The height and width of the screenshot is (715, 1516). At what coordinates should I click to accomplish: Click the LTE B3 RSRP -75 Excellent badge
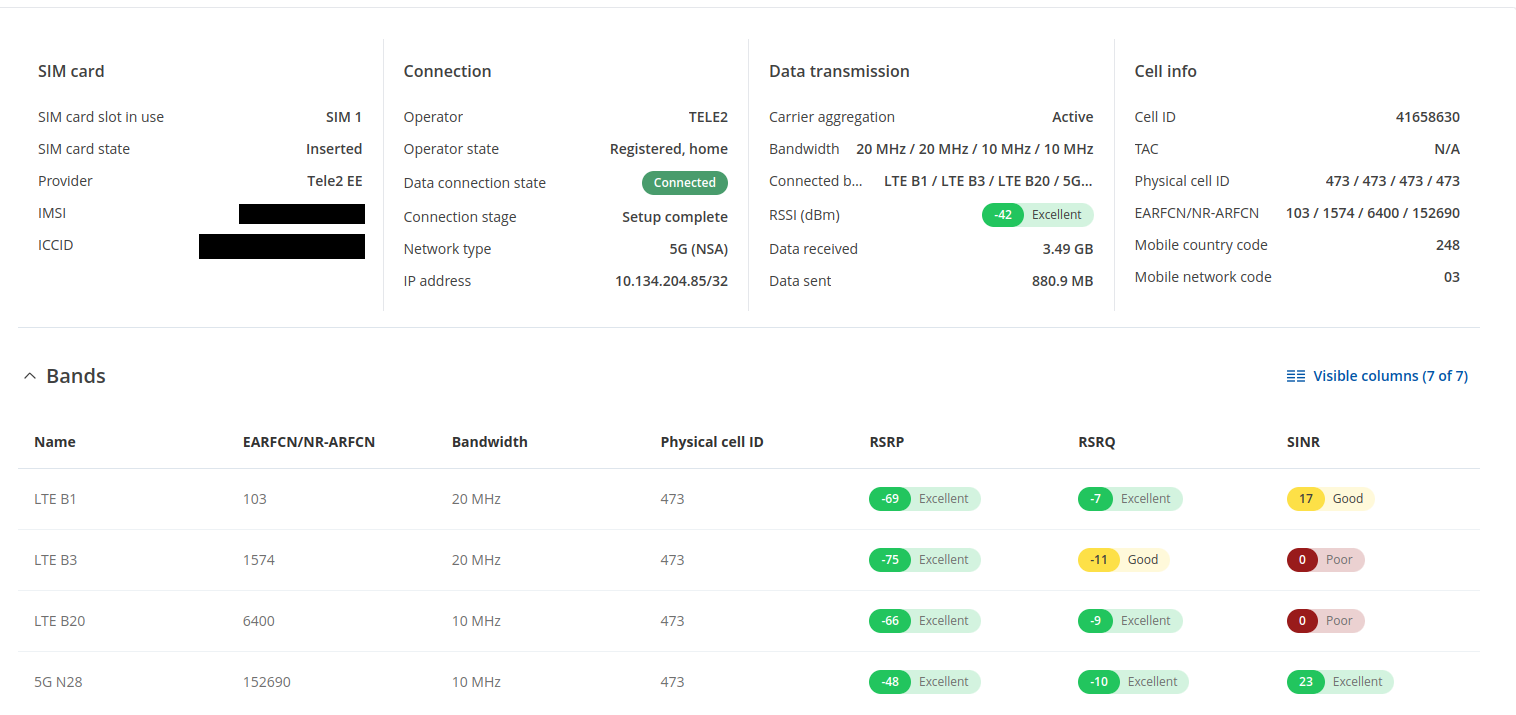925,560
